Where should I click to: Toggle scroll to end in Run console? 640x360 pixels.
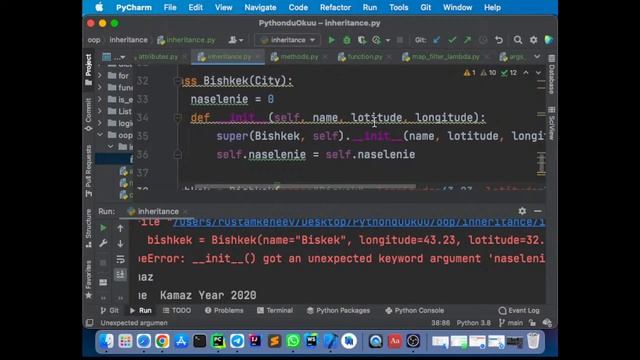pyautogui.click(x=120, y=275)
